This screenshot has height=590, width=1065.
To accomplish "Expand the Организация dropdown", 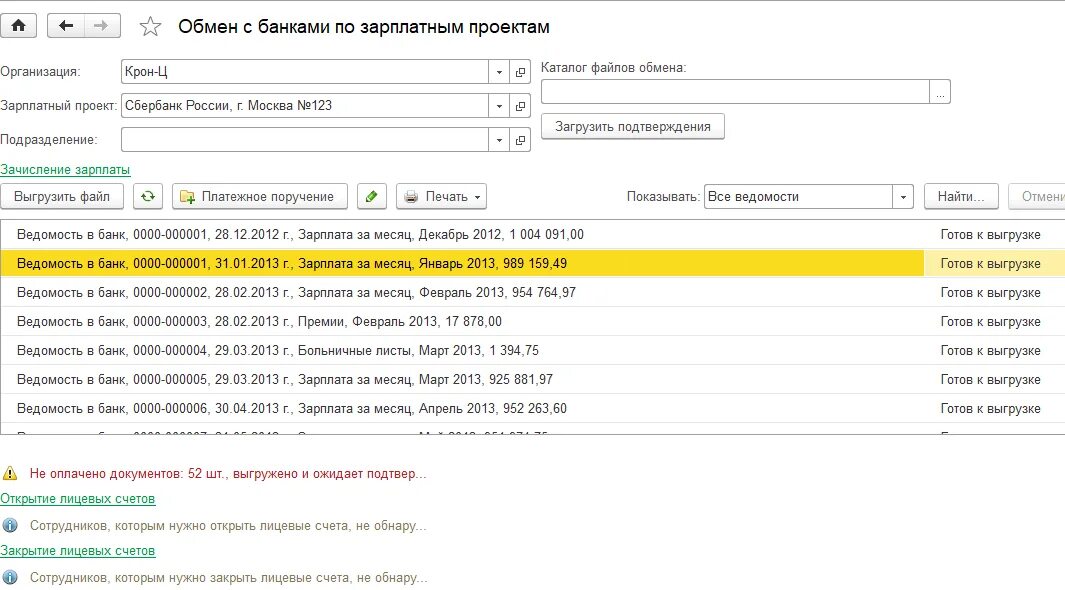I will (x=499, y=71).
